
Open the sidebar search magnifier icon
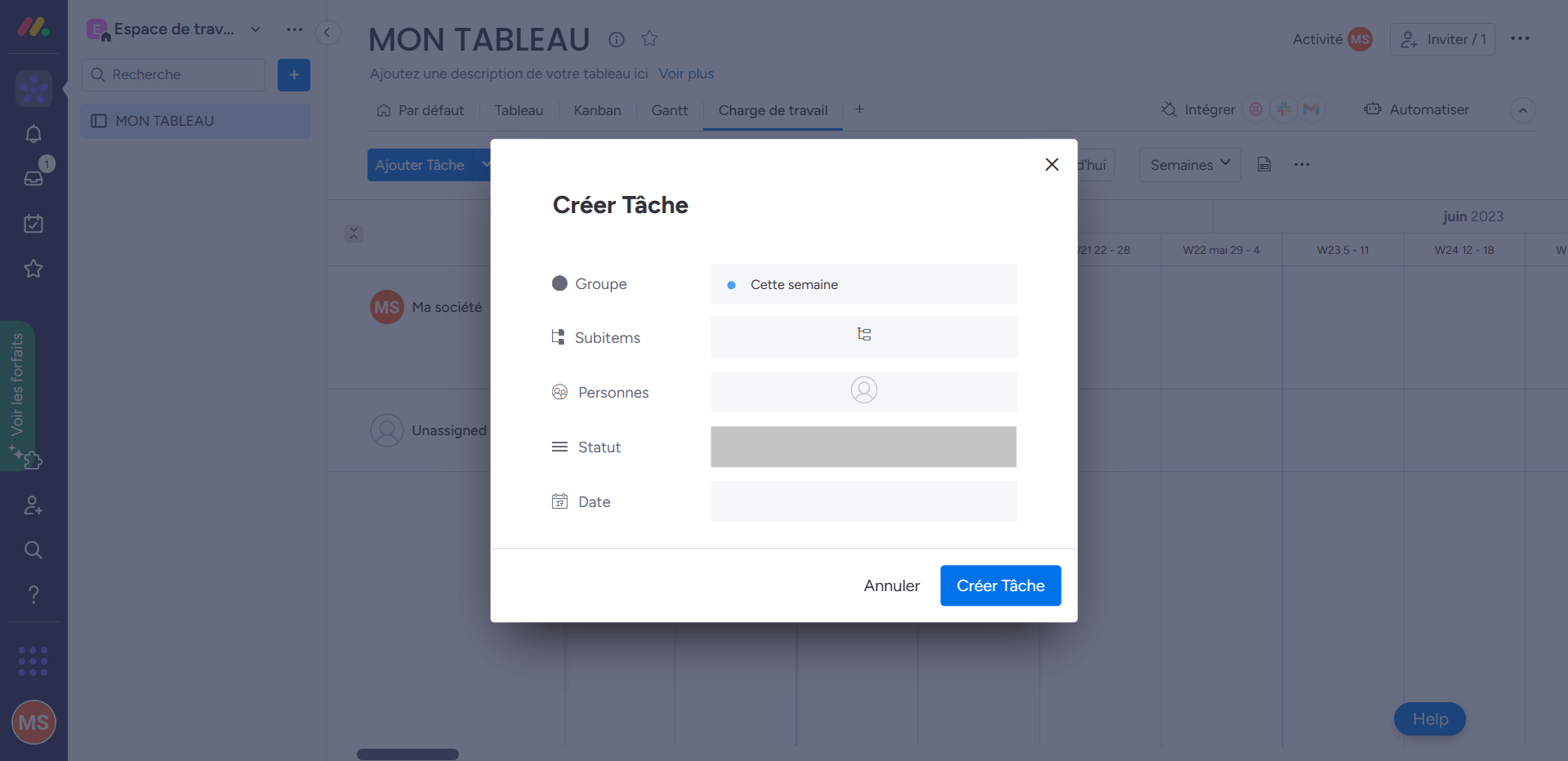[33, 550]
